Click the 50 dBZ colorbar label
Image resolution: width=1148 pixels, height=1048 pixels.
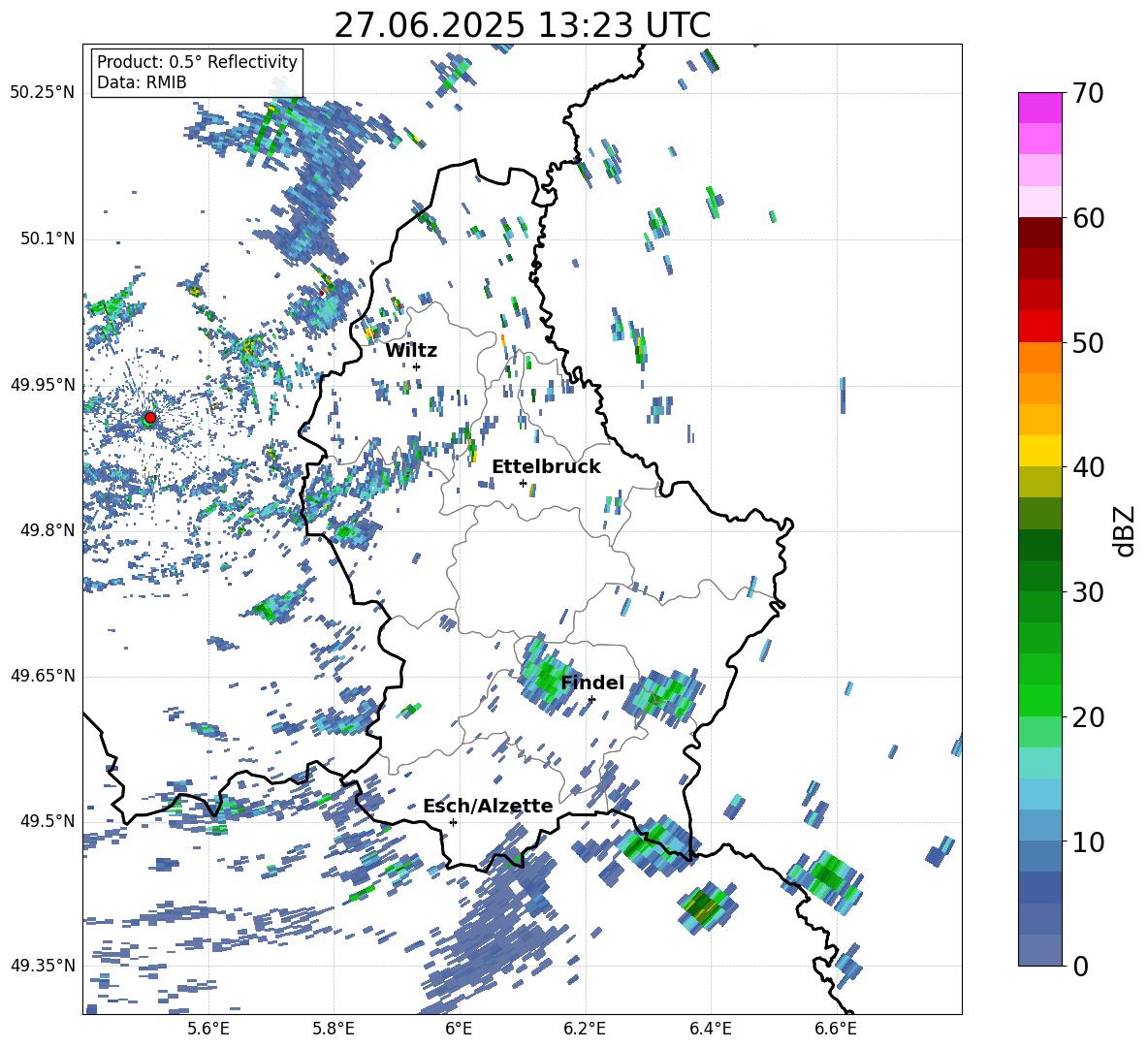coord(1088,342)
